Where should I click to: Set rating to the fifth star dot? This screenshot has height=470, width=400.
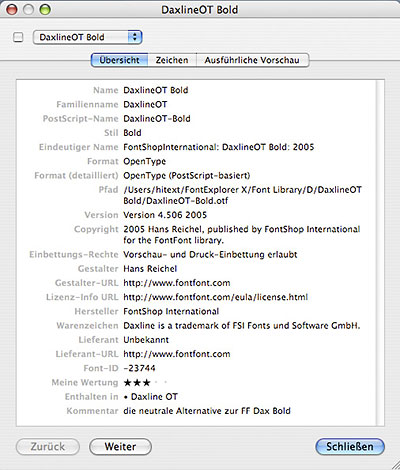pos(165,383)
